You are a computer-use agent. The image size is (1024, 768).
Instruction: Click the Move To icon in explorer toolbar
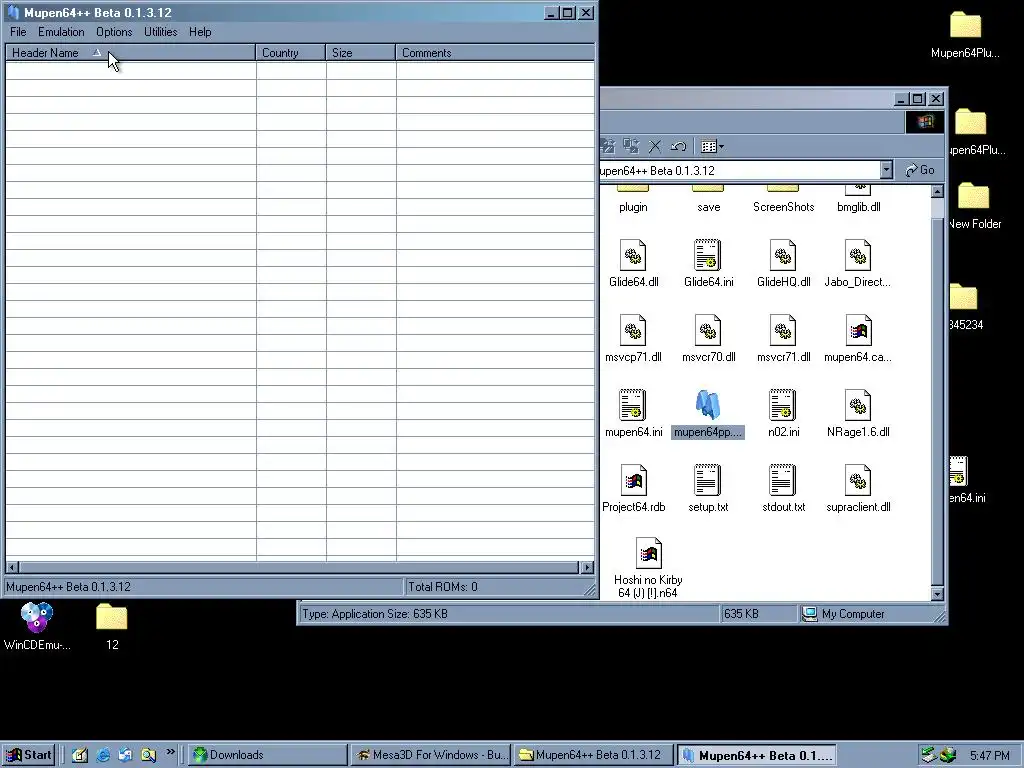pos(608,146)
